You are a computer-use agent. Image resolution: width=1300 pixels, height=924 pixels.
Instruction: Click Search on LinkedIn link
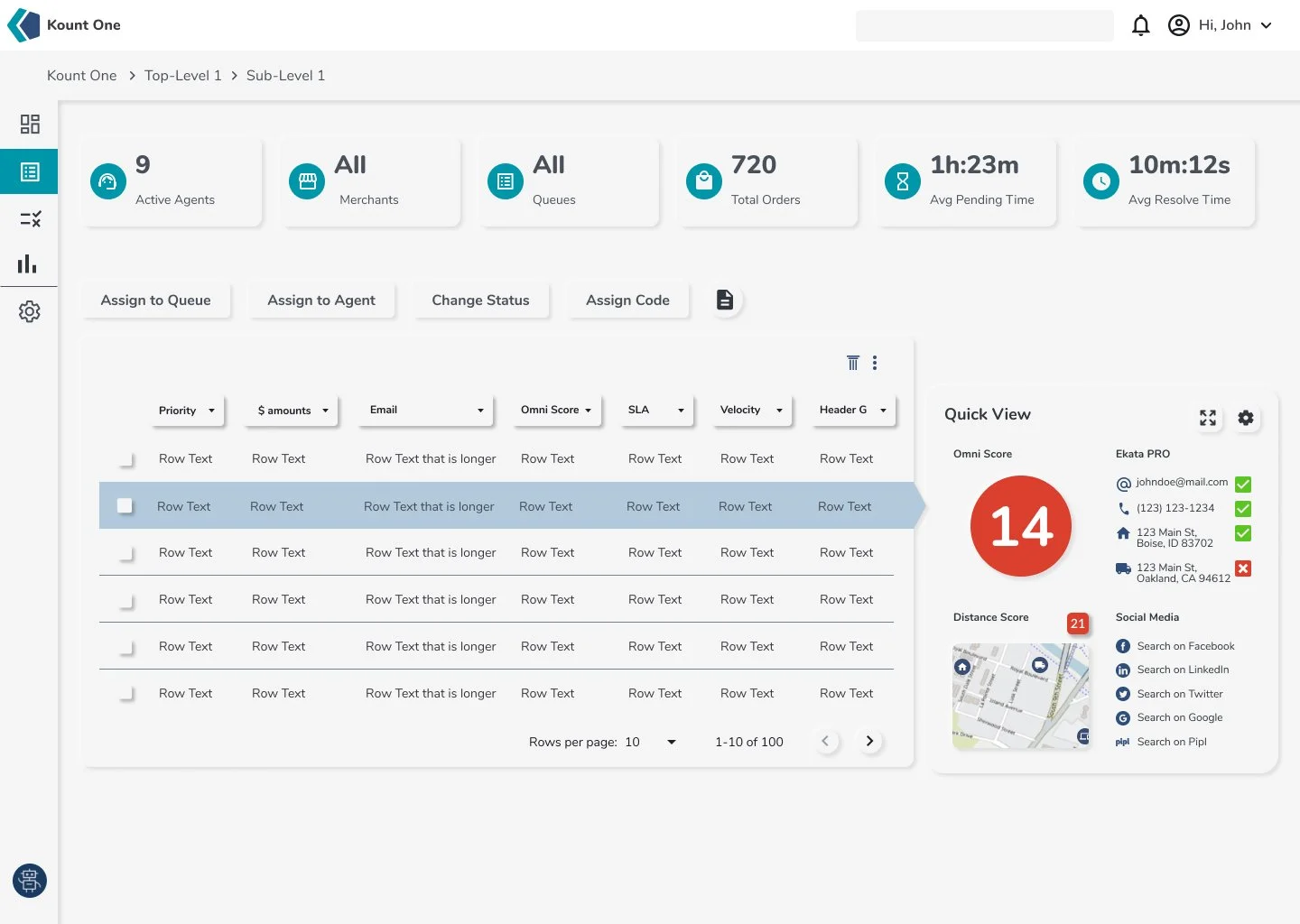click(1183, 670)
